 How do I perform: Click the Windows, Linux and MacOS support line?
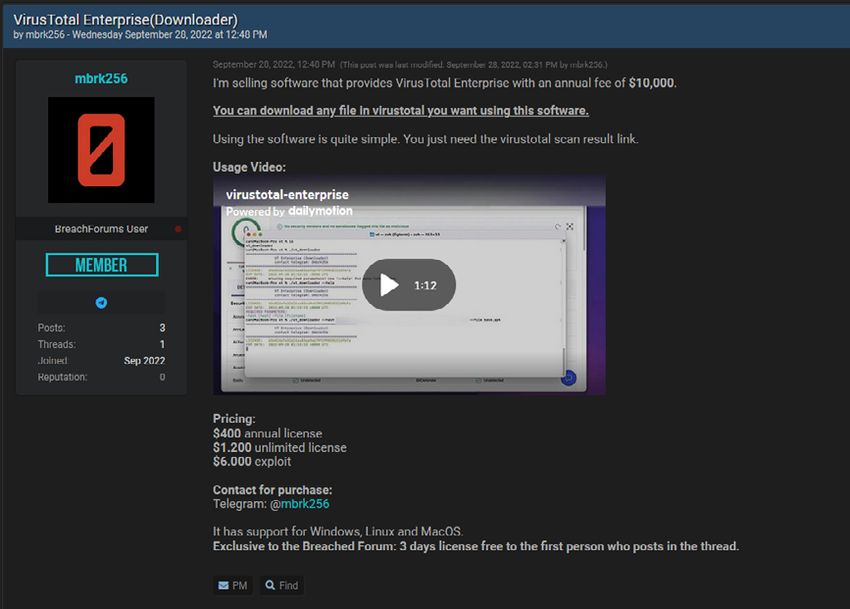(338, 531)
